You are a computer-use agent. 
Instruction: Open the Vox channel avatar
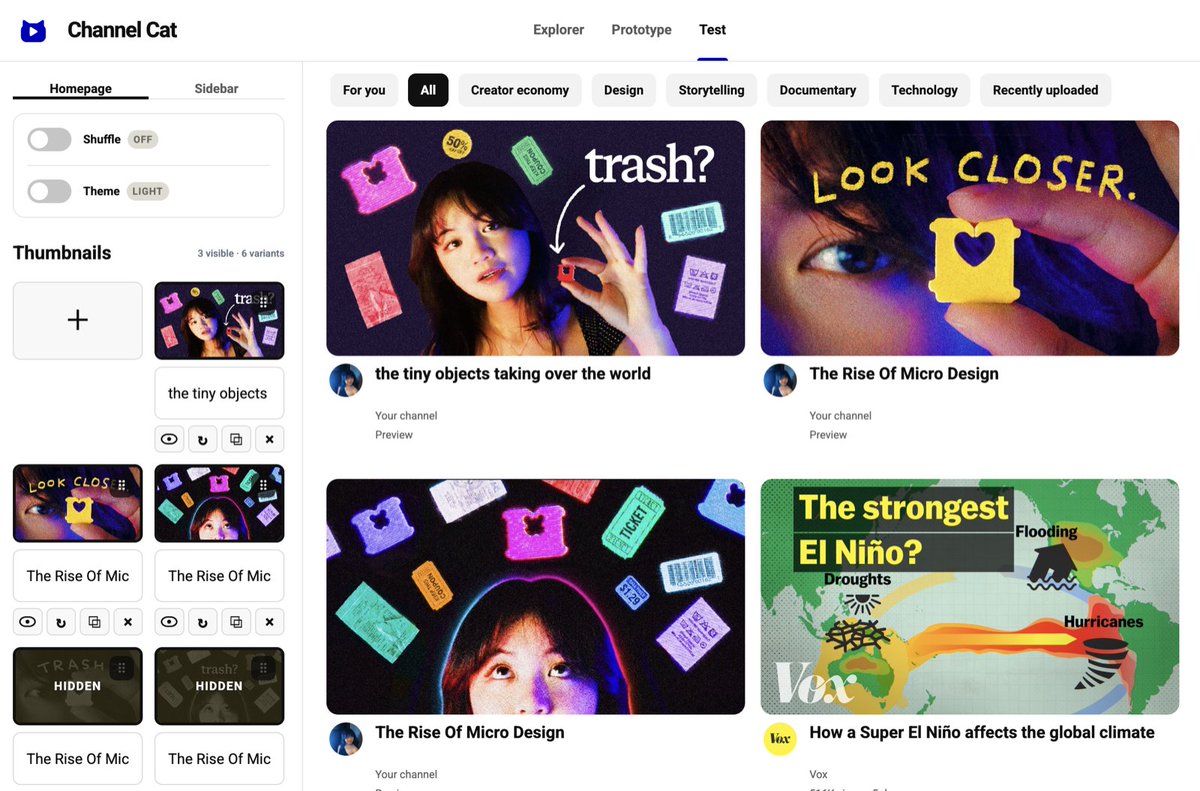point(780,739)
